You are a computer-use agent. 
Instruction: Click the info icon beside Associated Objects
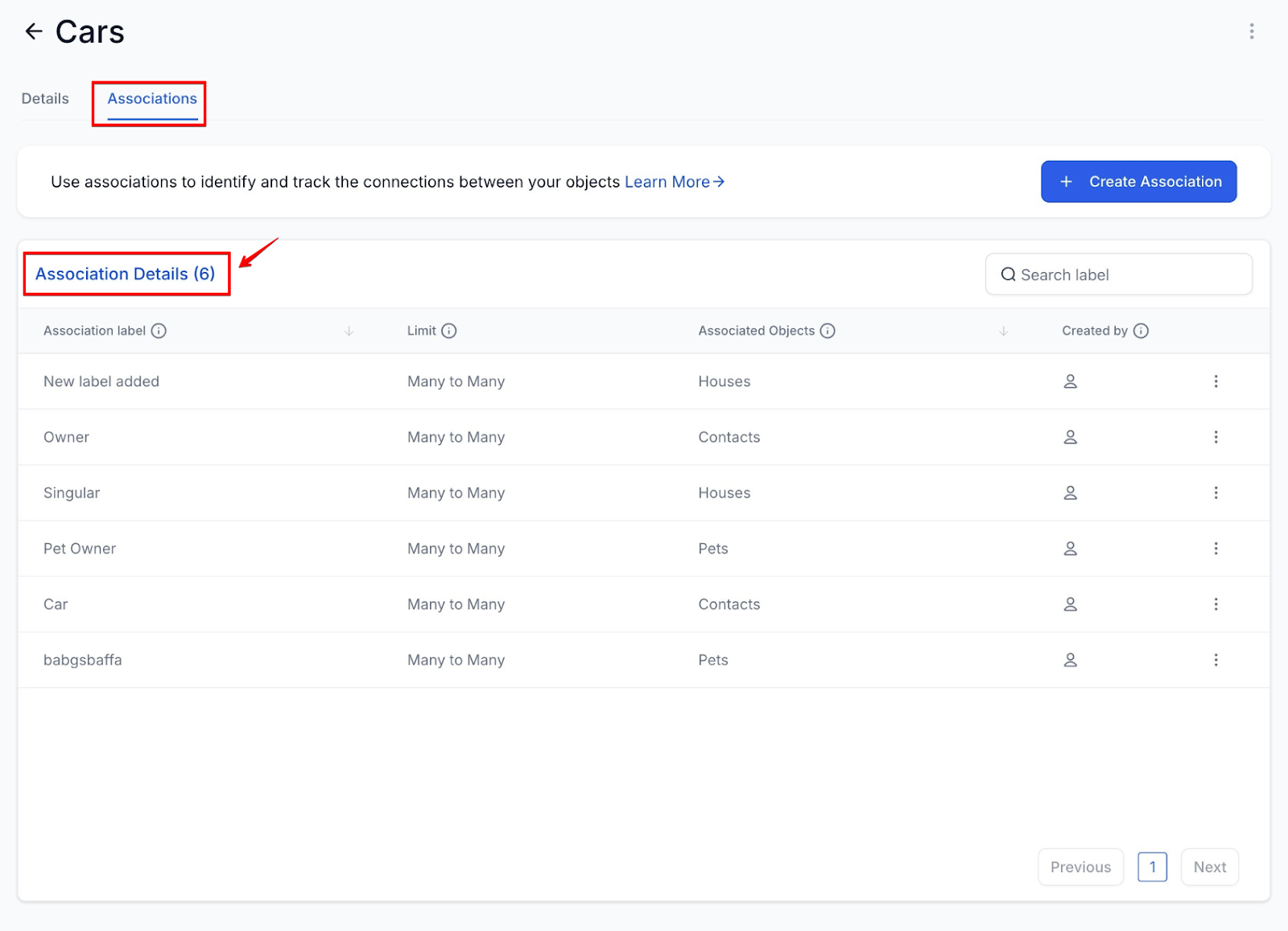pos(828,331)
